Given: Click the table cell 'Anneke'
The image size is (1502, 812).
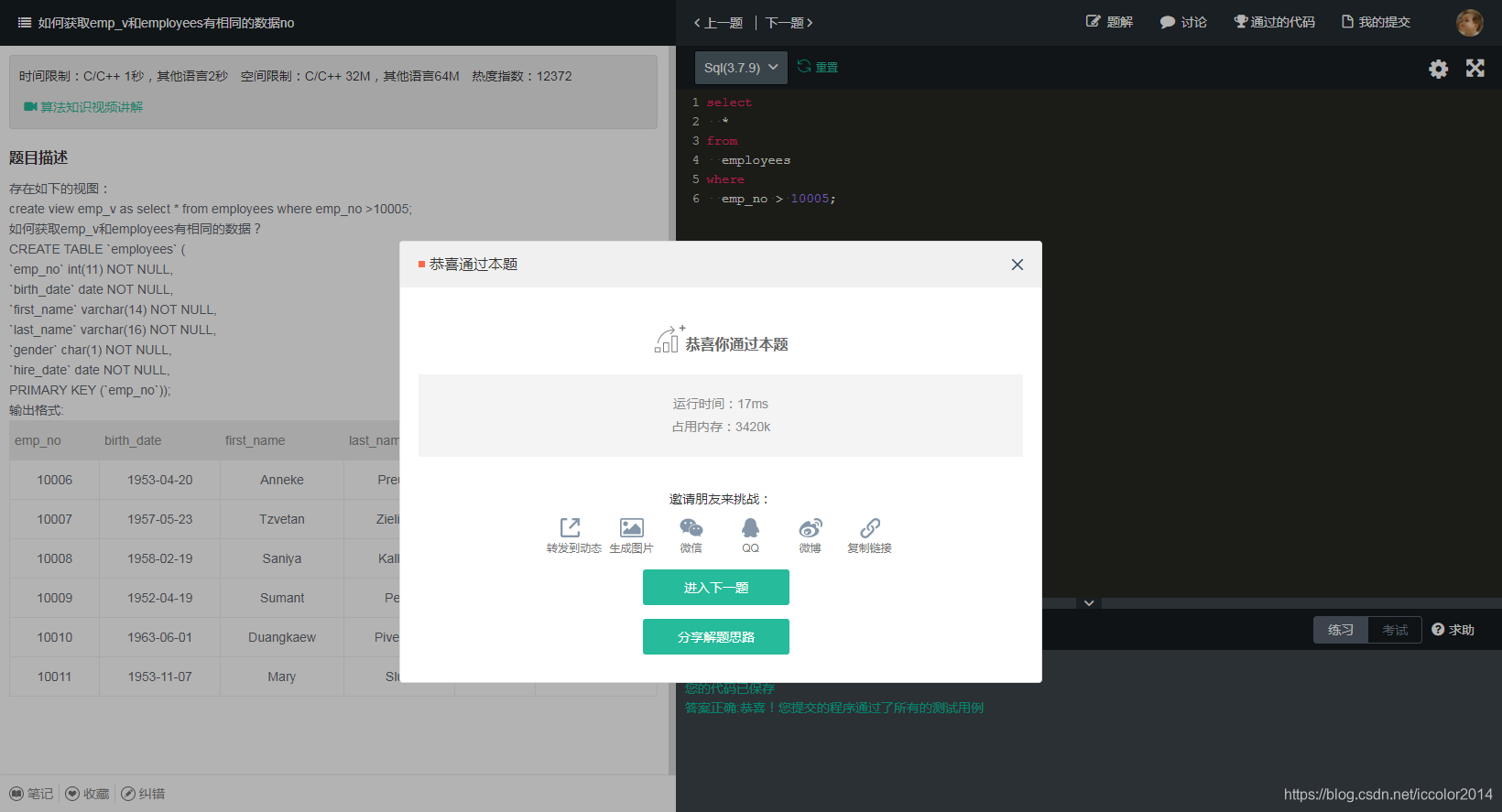Looking at the screenshot, I should 282,480.
